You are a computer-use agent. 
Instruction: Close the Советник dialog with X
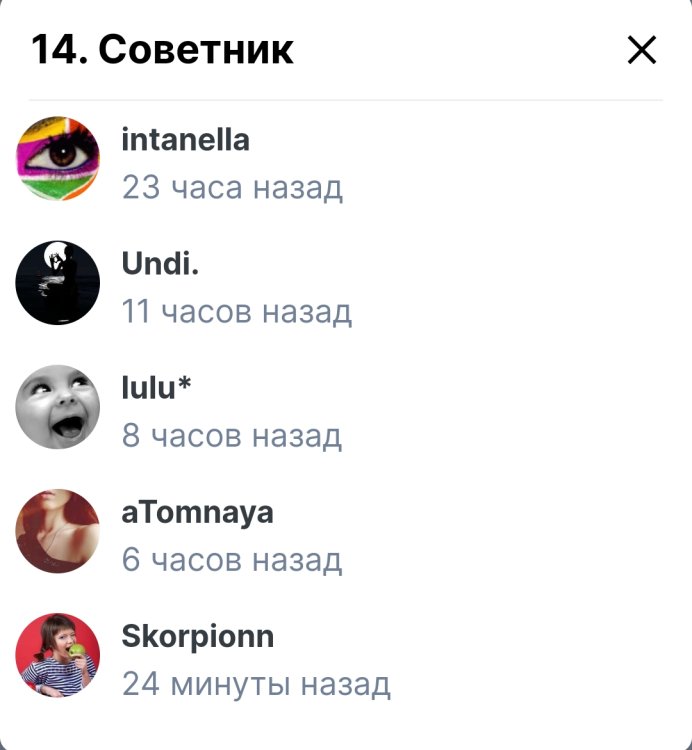pos(642,50)
